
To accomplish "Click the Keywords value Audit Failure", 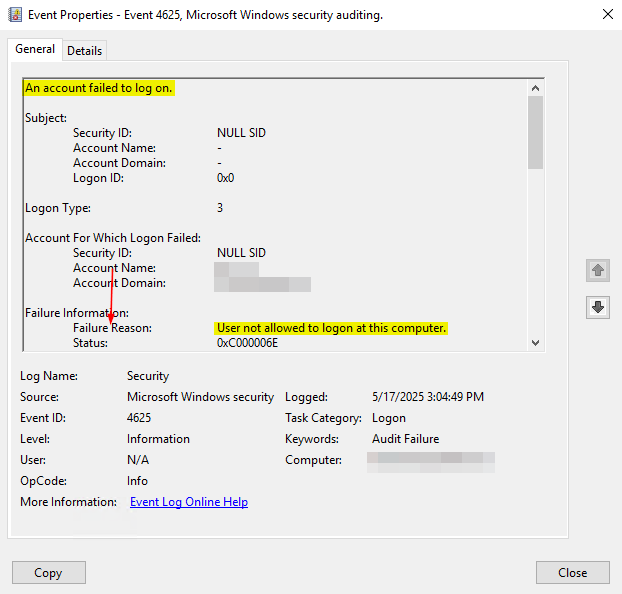I will 405,439.
